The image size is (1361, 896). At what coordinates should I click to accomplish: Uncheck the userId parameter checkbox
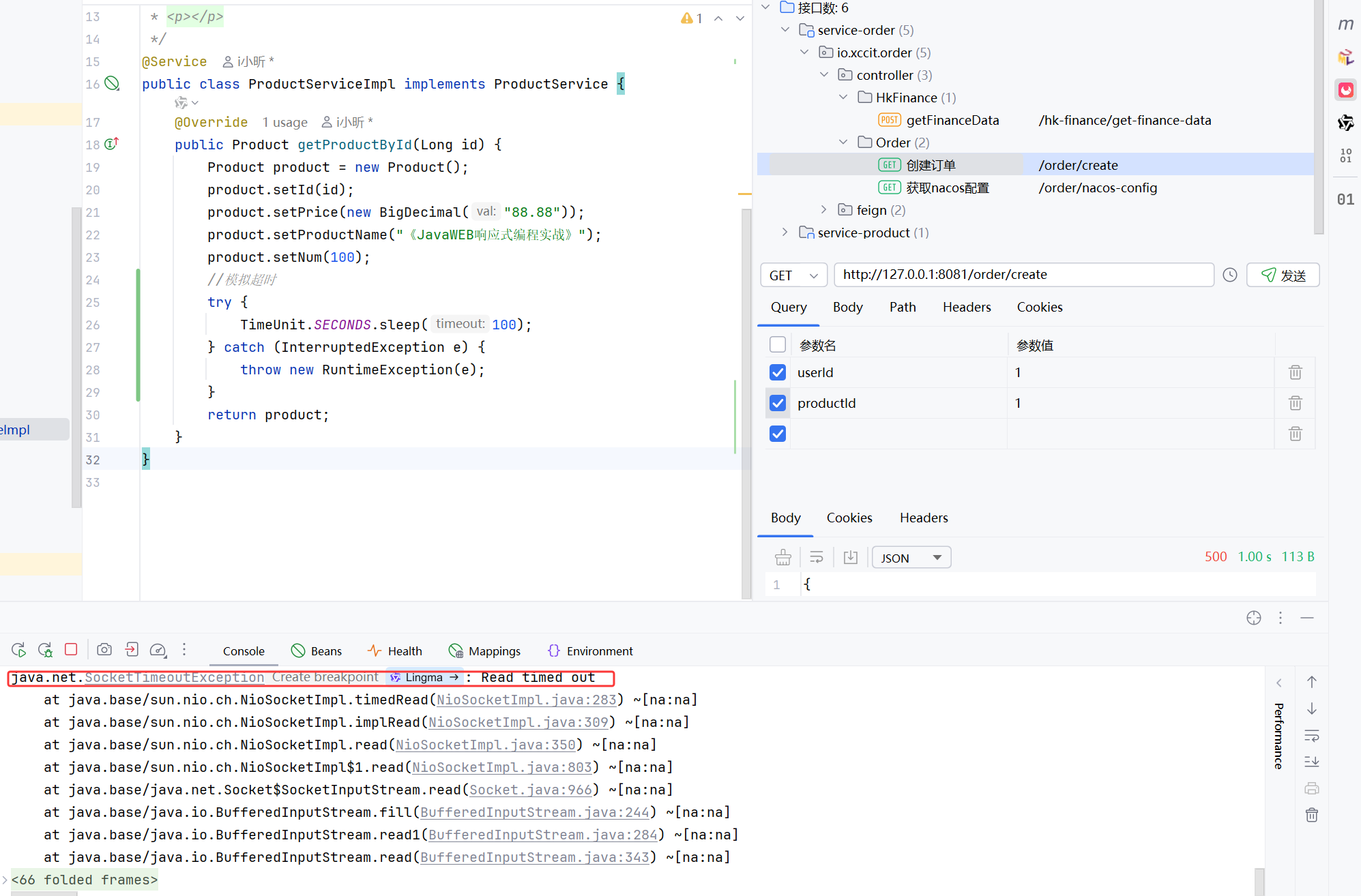tap(778, 372)
